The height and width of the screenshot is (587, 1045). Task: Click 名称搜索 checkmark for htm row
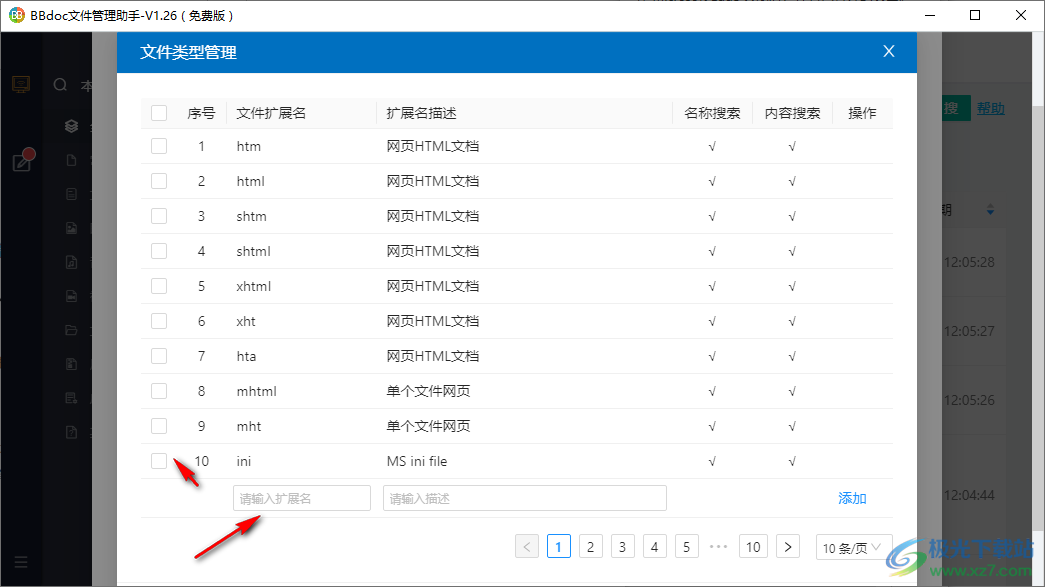tap(712, 146)
